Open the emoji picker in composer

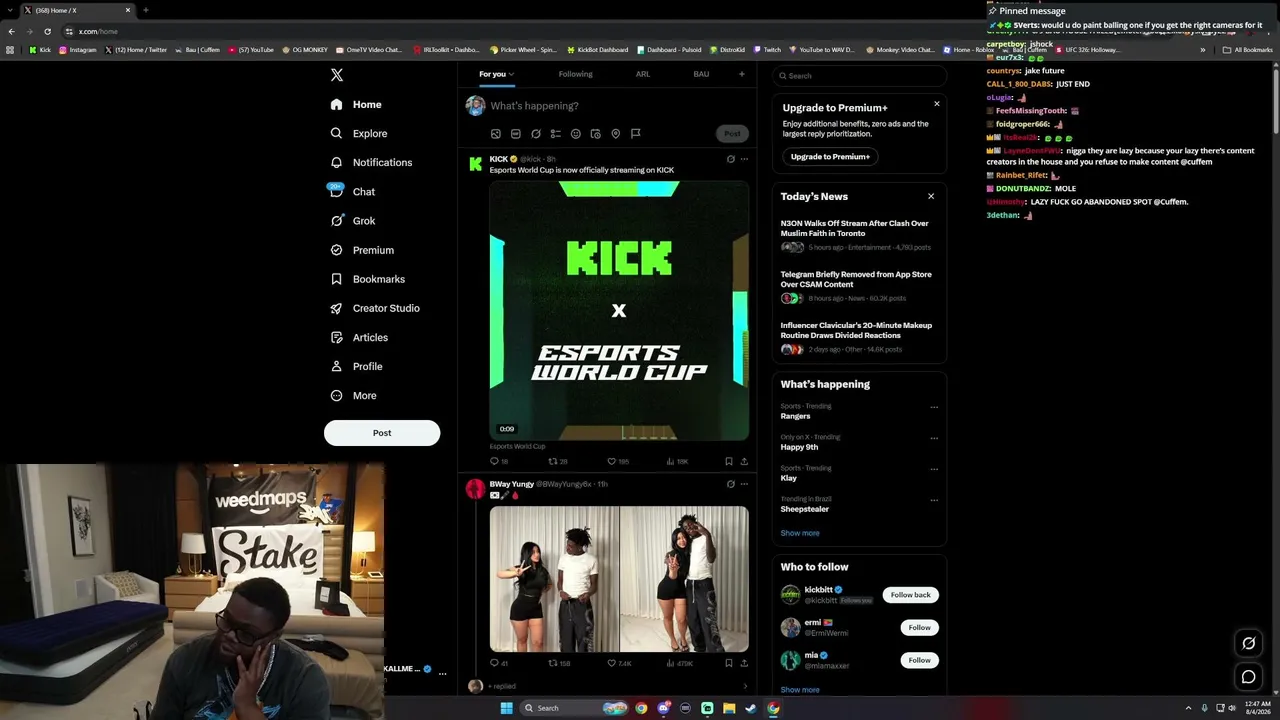click(575, 134)
